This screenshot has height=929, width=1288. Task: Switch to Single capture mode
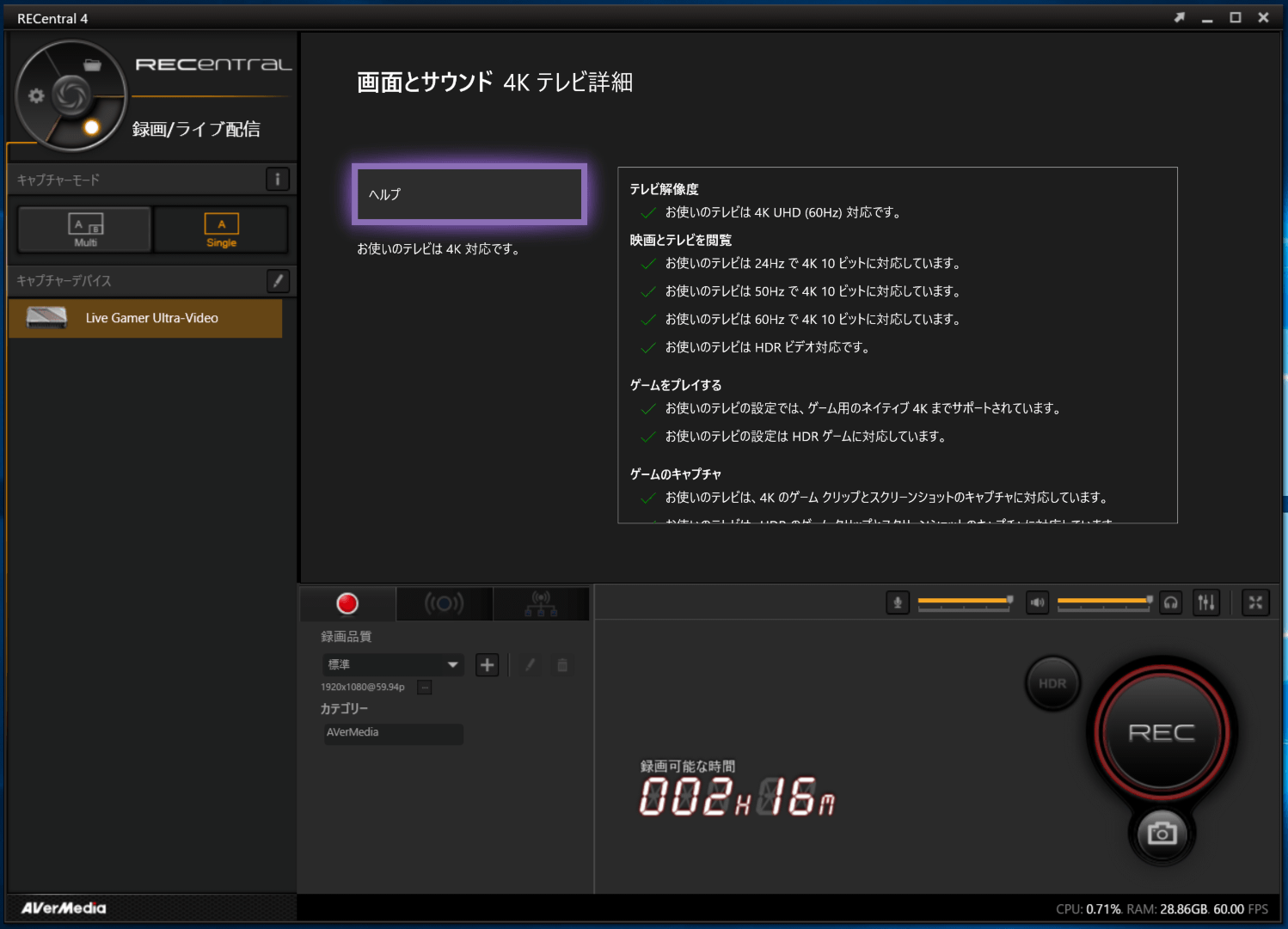click(x=221, y=229)
